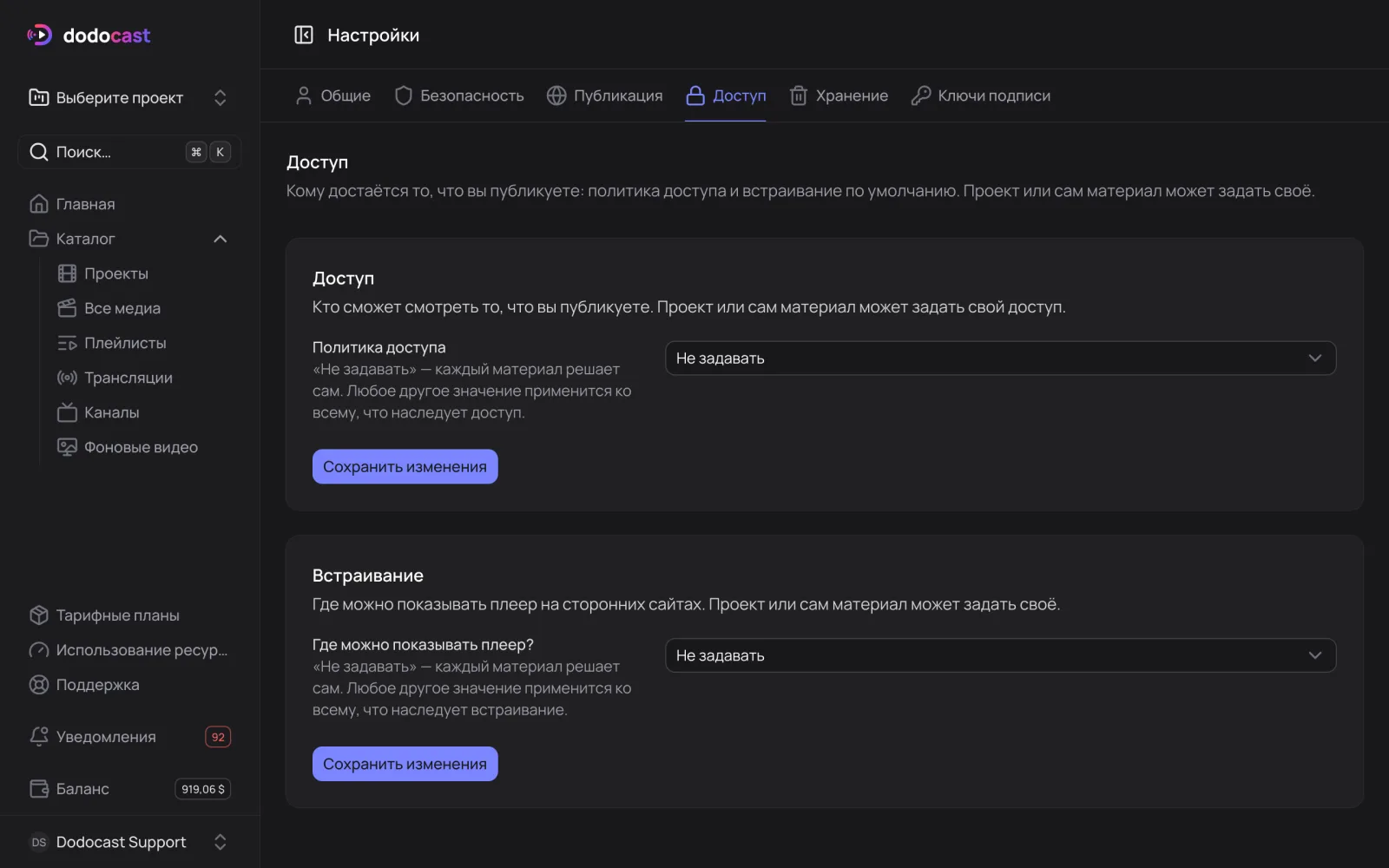Open the Политика доступа dropdown
The height and width of the screenshot is (868, 1389).
pyautogui.click(x=1000, y=358)
